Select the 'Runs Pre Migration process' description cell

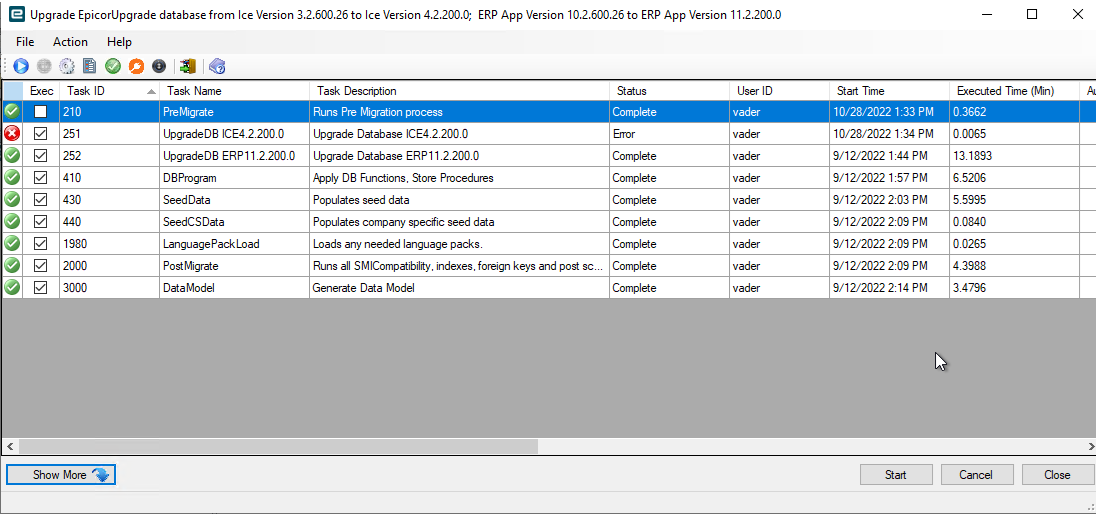click(460, 111)
